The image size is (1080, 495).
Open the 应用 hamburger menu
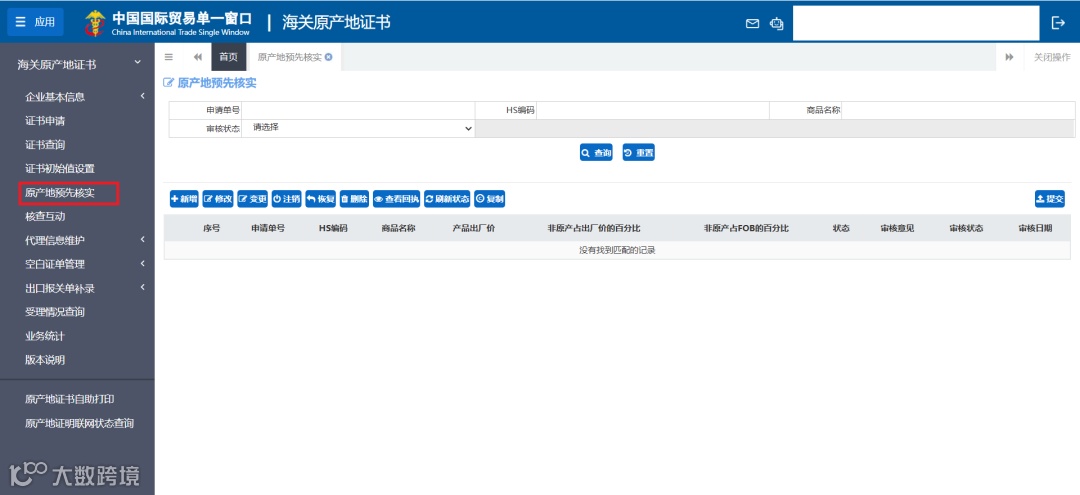click(35, 22)
